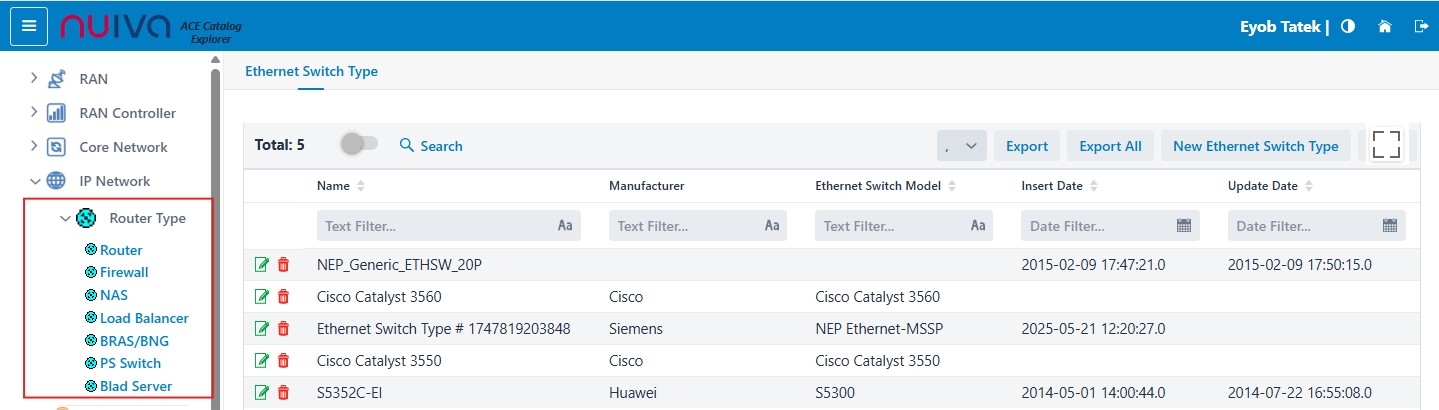The width and height of the screenshot is (1439, 410).
Task: Expand the RAN tree node
Action: pos(34,79)
